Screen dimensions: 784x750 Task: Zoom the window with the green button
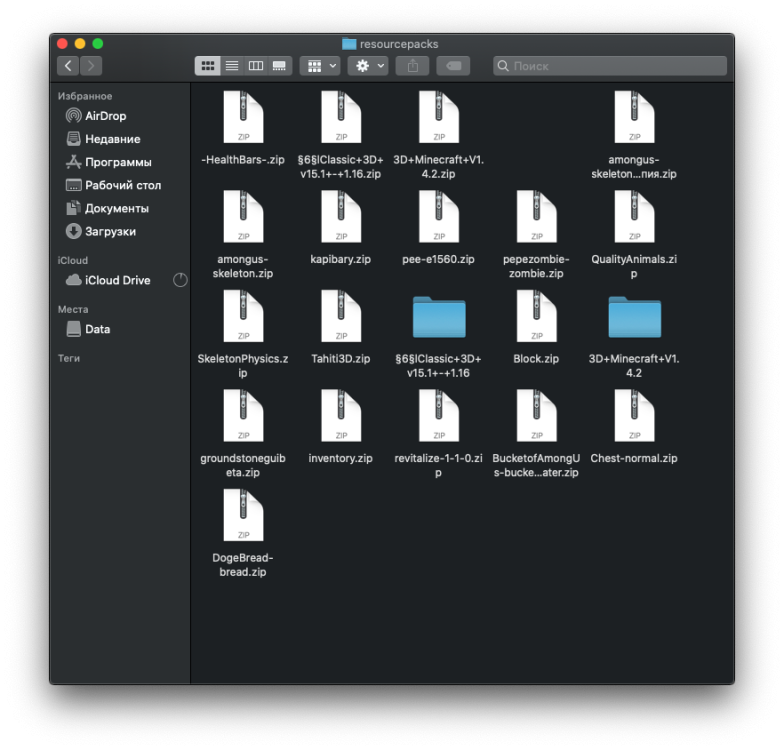(x=98, y=44)
